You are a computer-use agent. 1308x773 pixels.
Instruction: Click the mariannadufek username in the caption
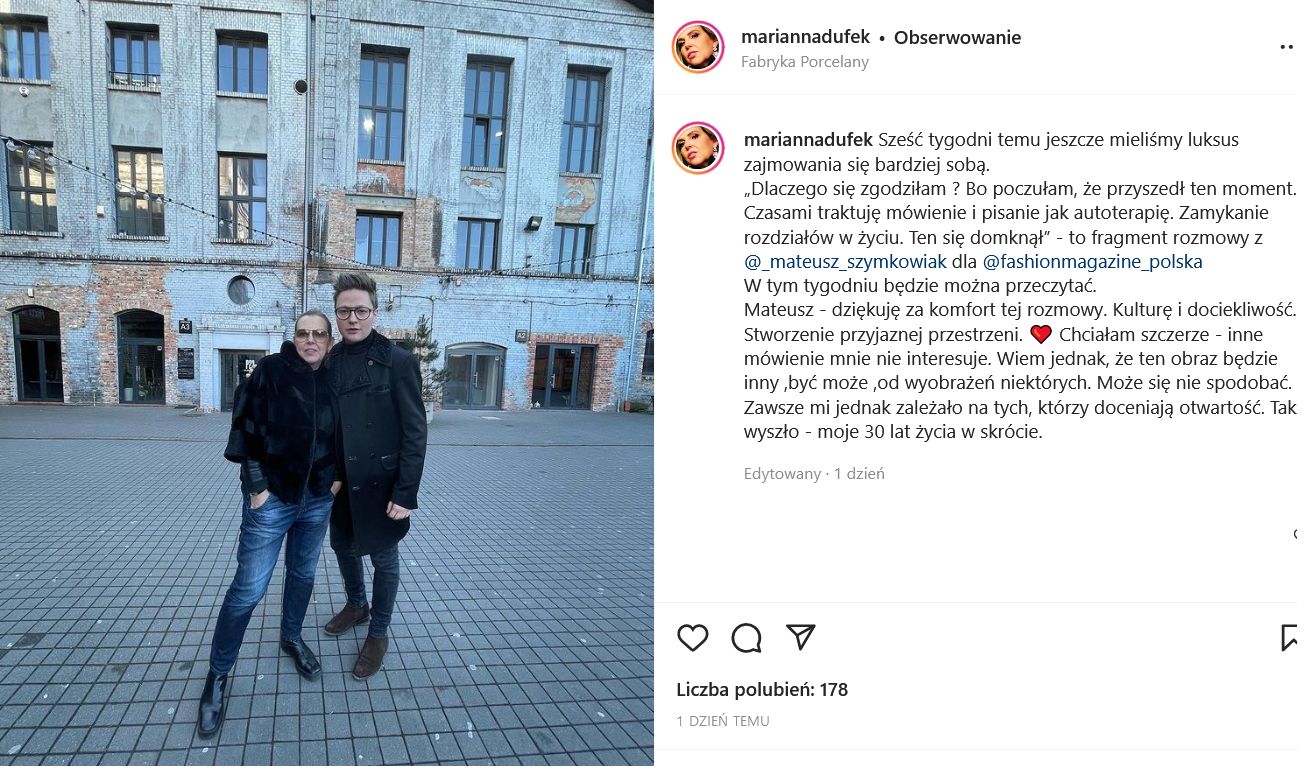click(809, 140)
